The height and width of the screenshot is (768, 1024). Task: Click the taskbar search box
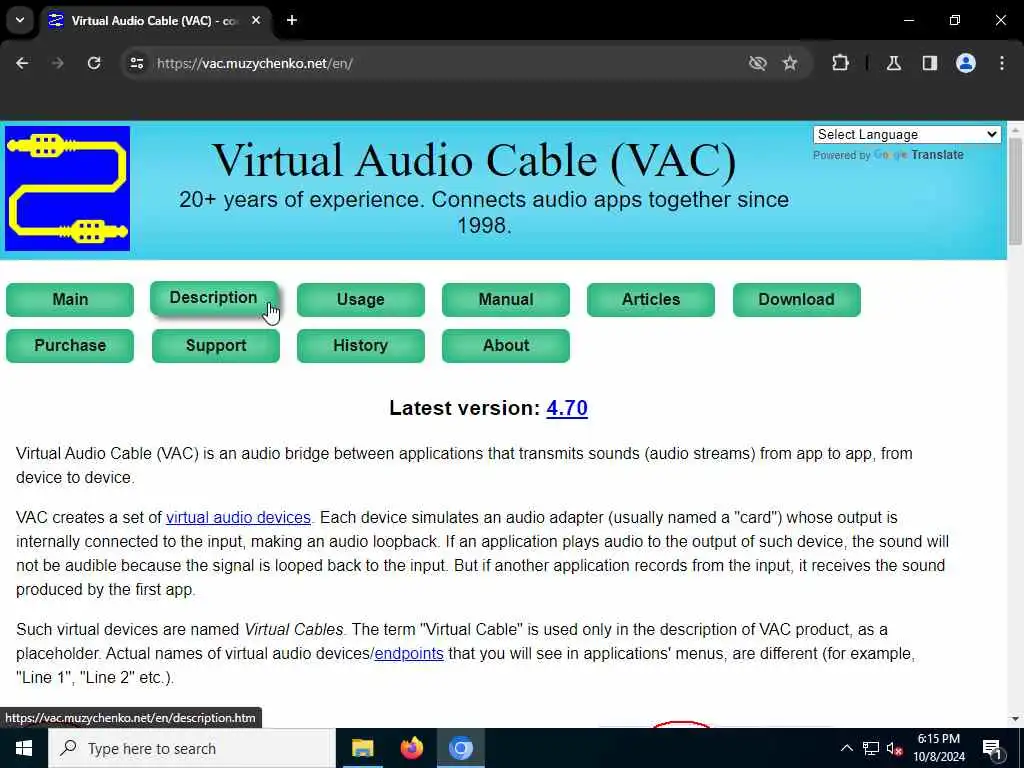[191, 748]
